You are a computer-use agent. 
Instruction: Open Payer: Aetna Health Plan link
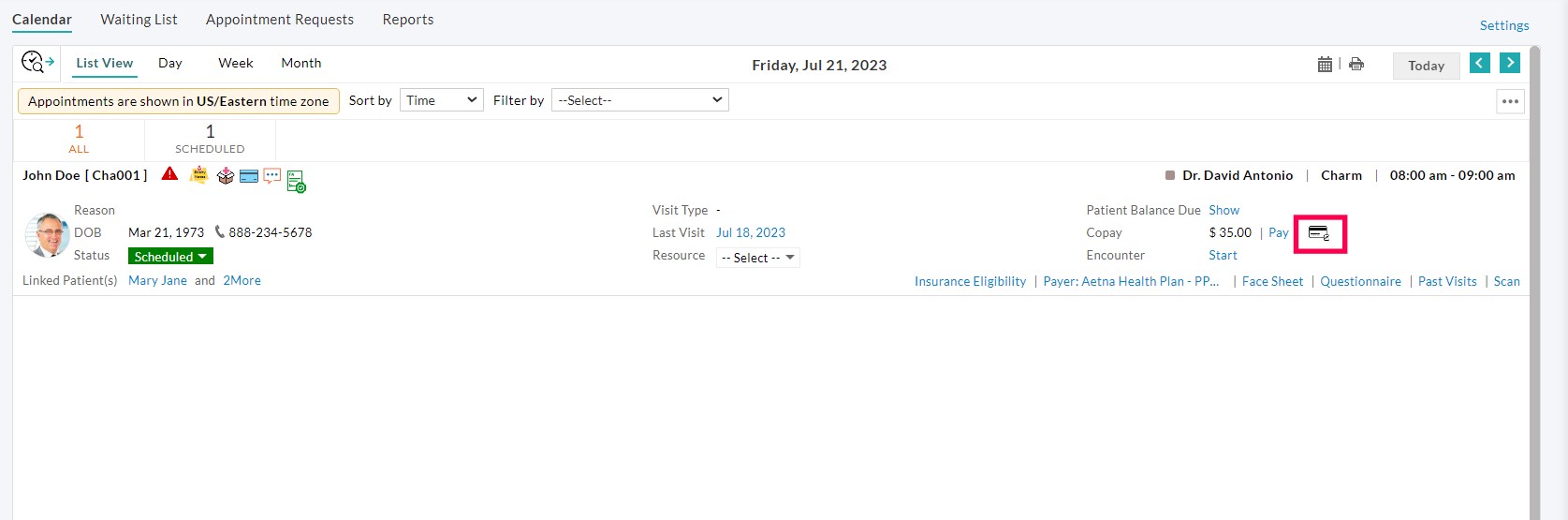coord(1131,281)
